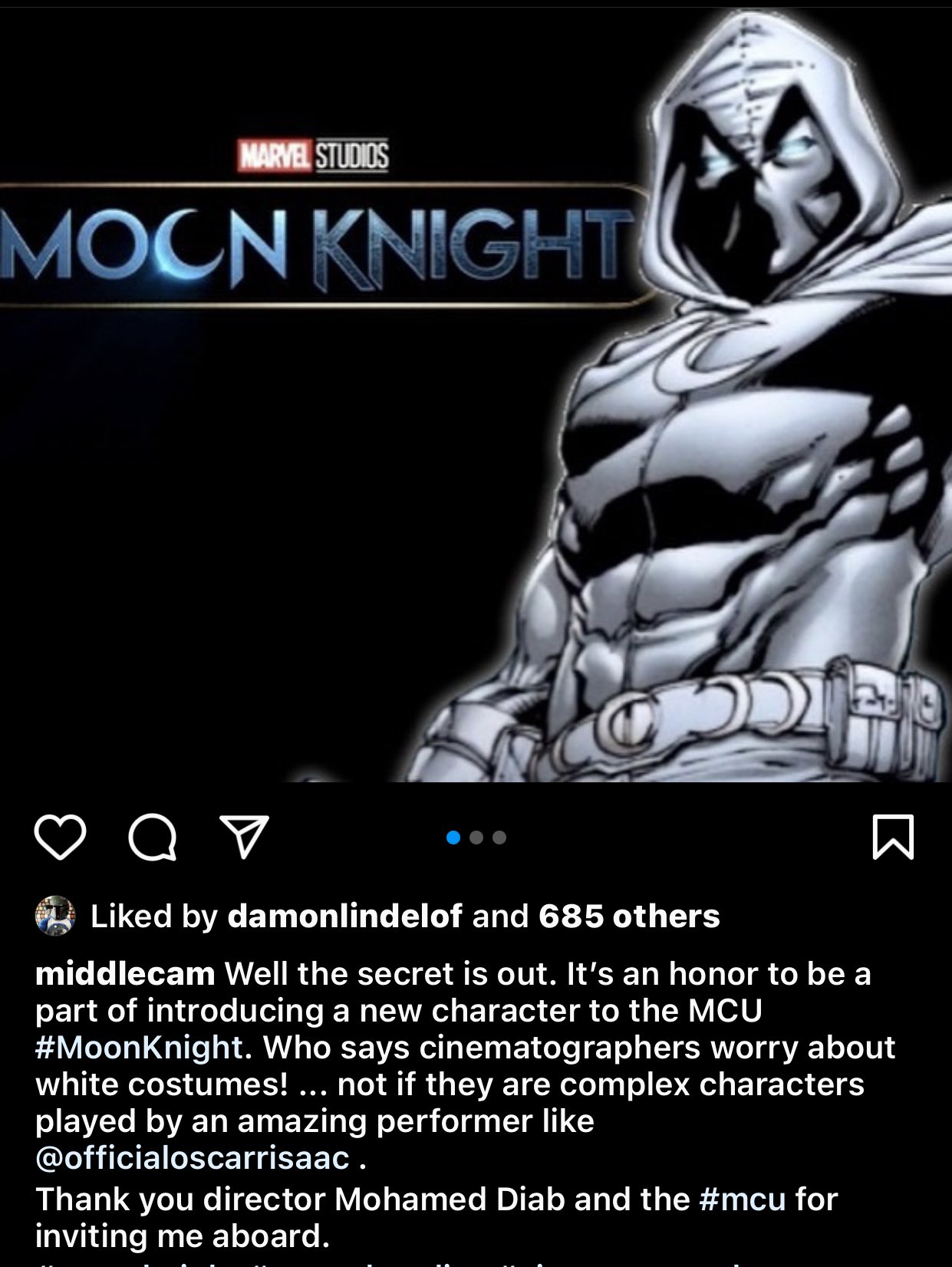Open damonlindelof profile link

[x=345, y=916]
